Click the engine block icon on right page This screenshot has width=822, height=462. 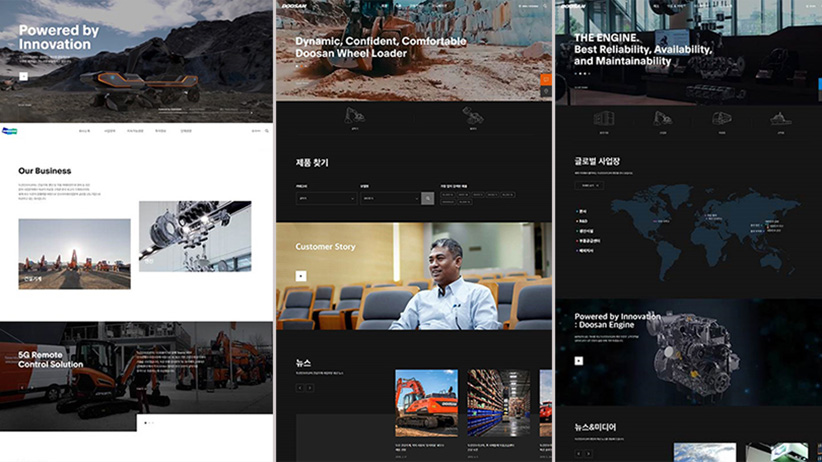point(604,119)
